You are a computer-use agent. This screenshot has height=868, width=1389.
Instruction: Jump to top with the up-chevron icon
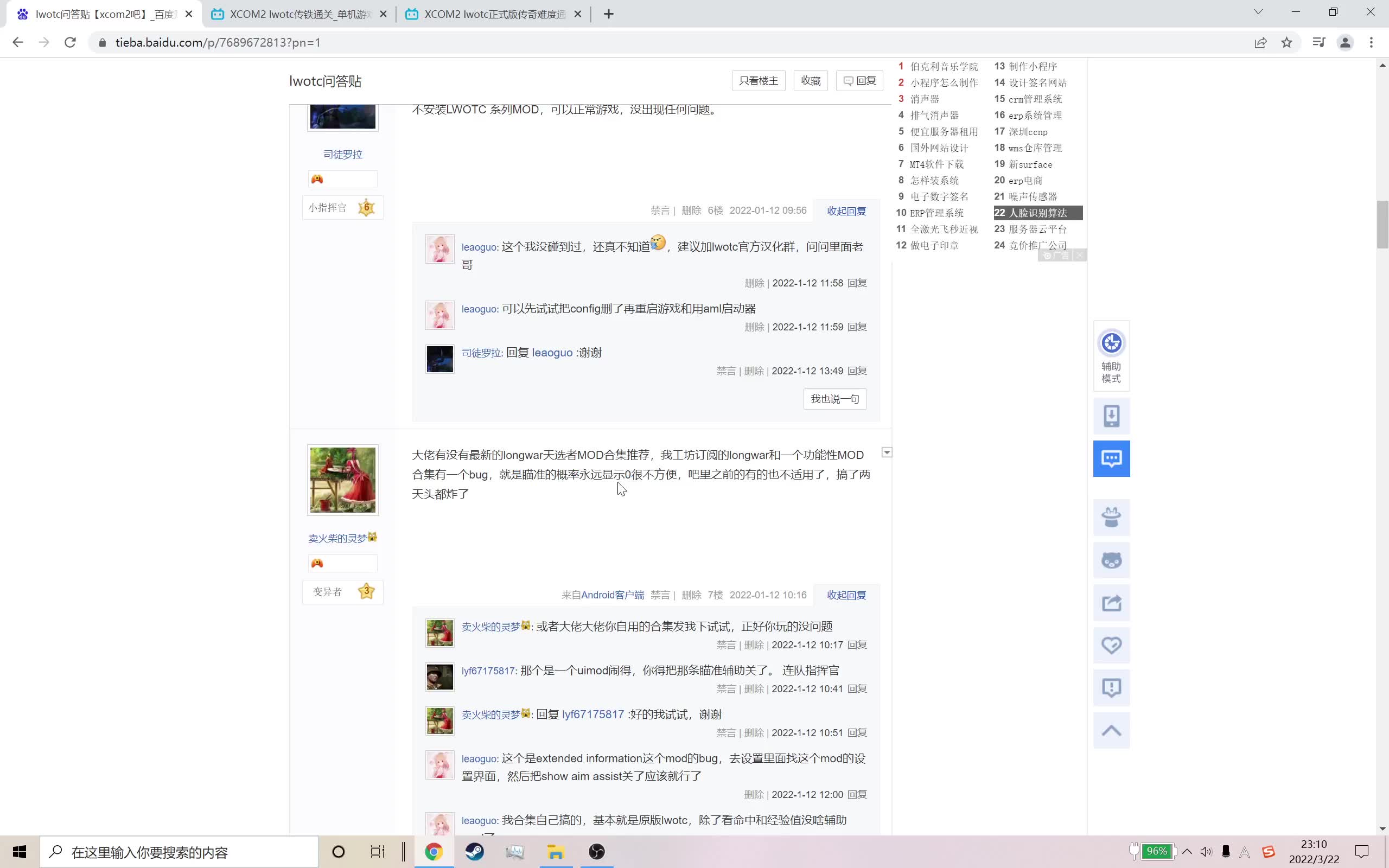point(1111,730)
